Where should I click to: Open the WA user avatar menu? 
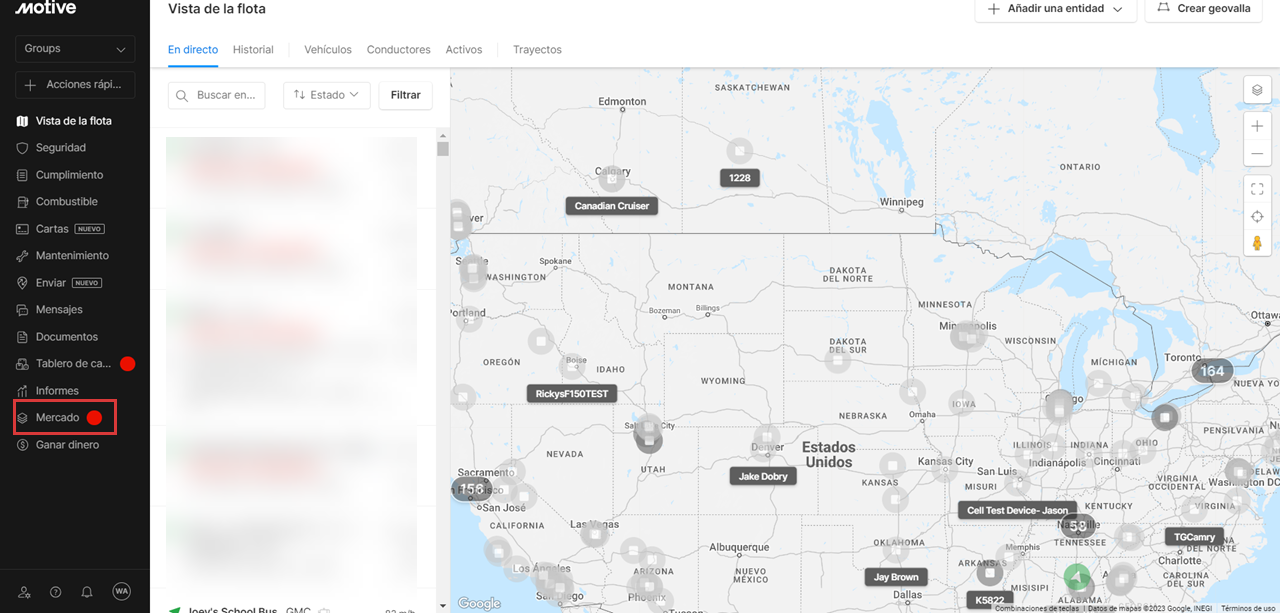[121, 591]
